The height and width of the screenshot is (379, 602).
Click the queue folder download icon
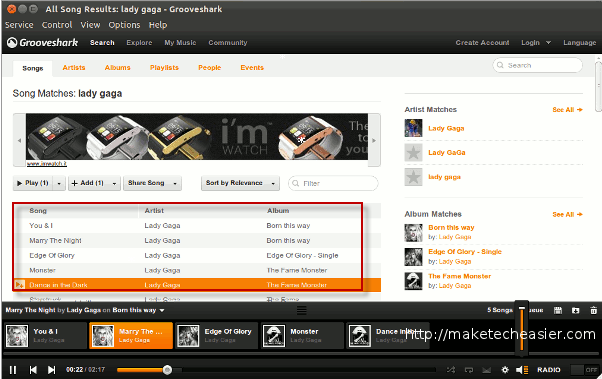[576, 310]
